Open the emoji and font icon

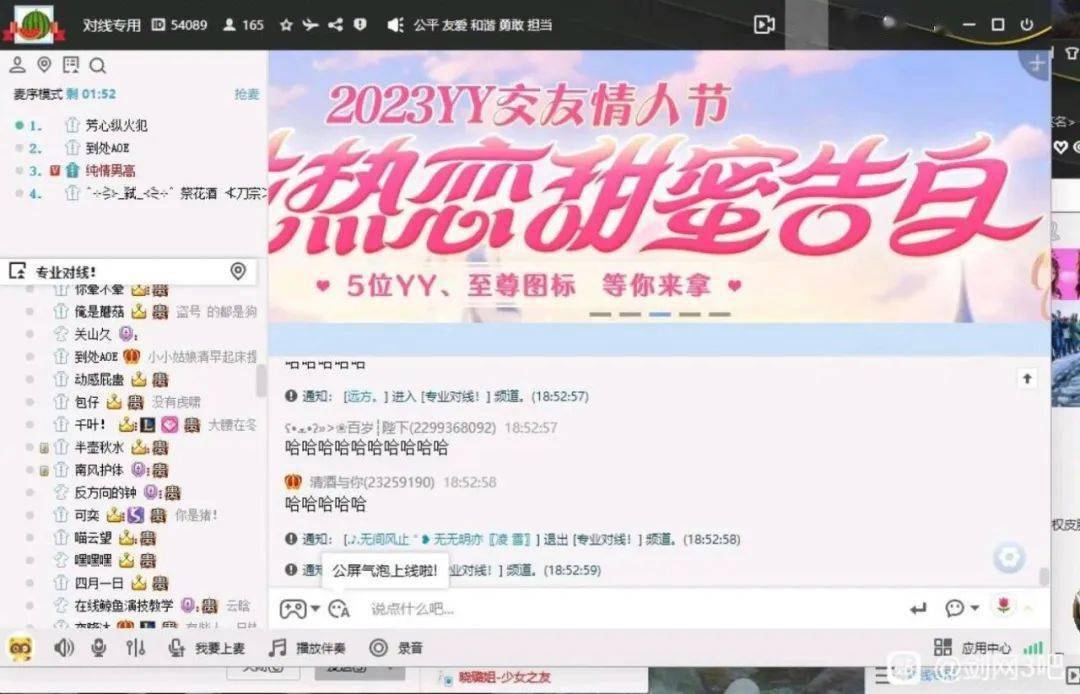(x=339, y=609)
